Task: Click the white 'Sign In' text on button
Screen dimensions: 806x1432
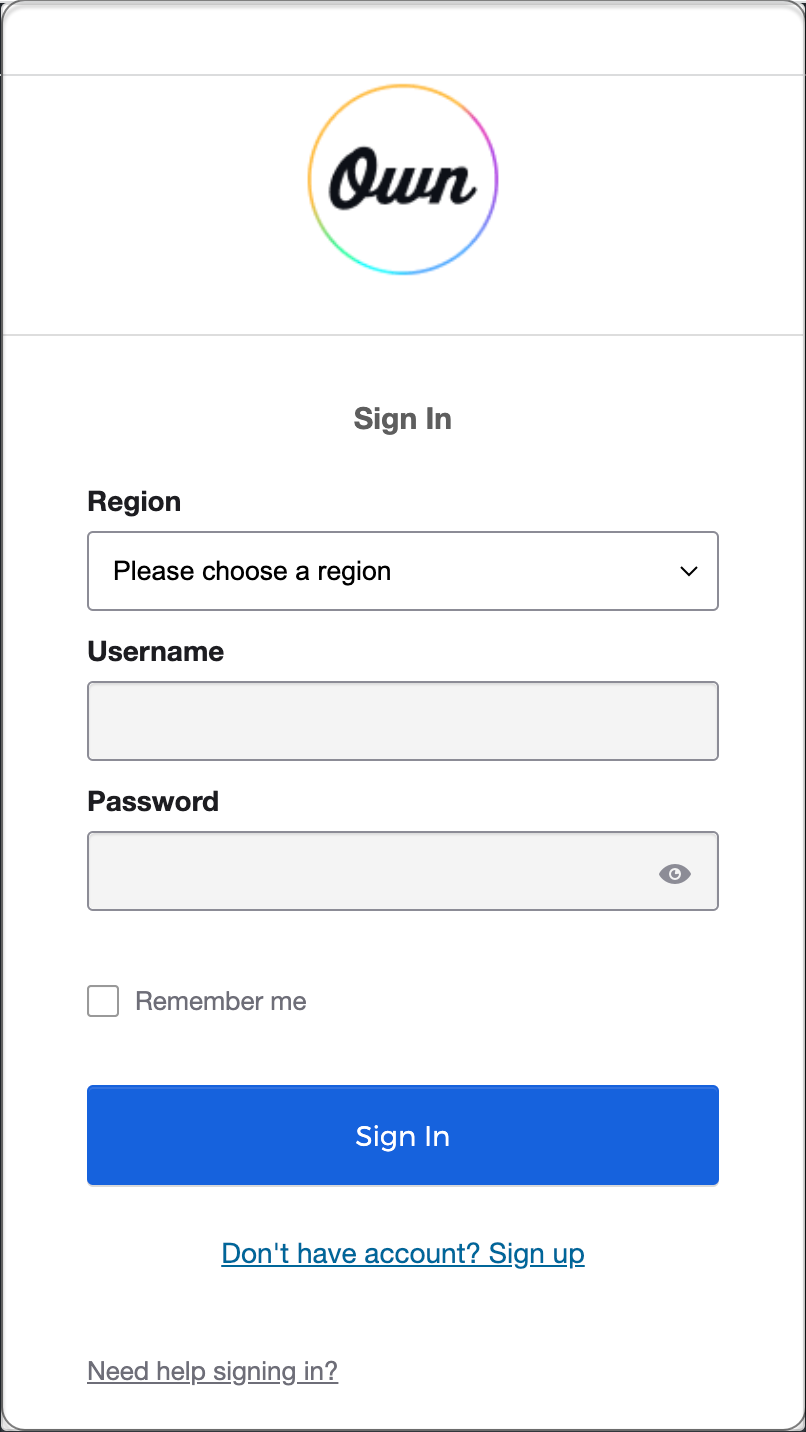Action: tap(403, 1136)
